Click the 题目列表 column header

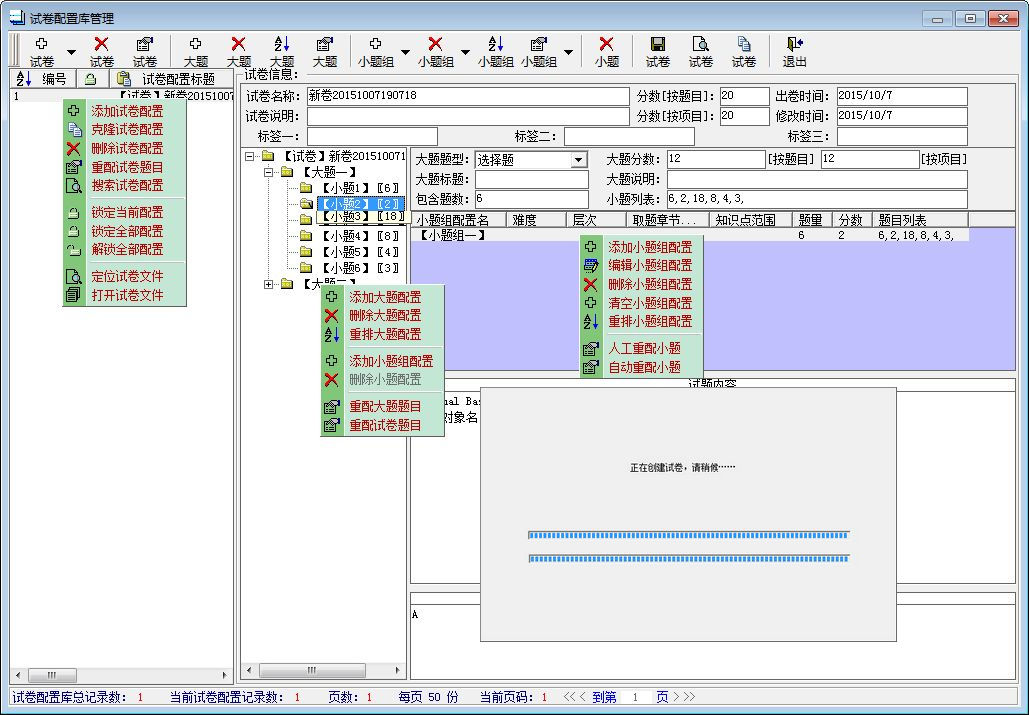click(x=919, y=220)
